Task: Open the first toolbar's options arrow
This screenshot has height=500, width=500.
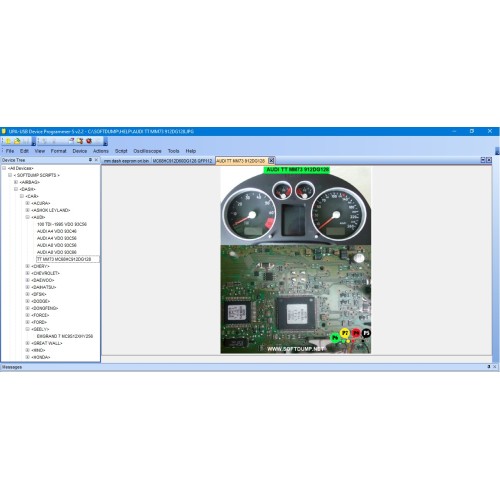Action: point(34,141)
